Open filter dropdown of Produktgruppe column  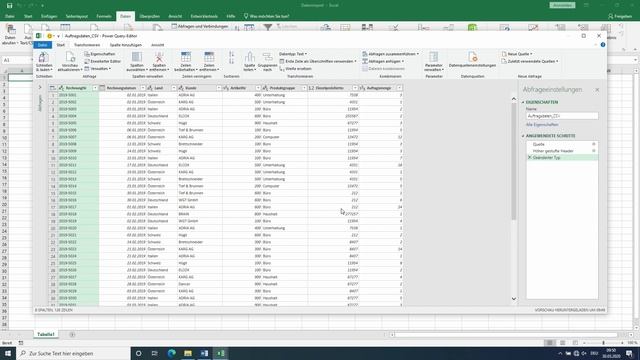click(x=304, y=88)
